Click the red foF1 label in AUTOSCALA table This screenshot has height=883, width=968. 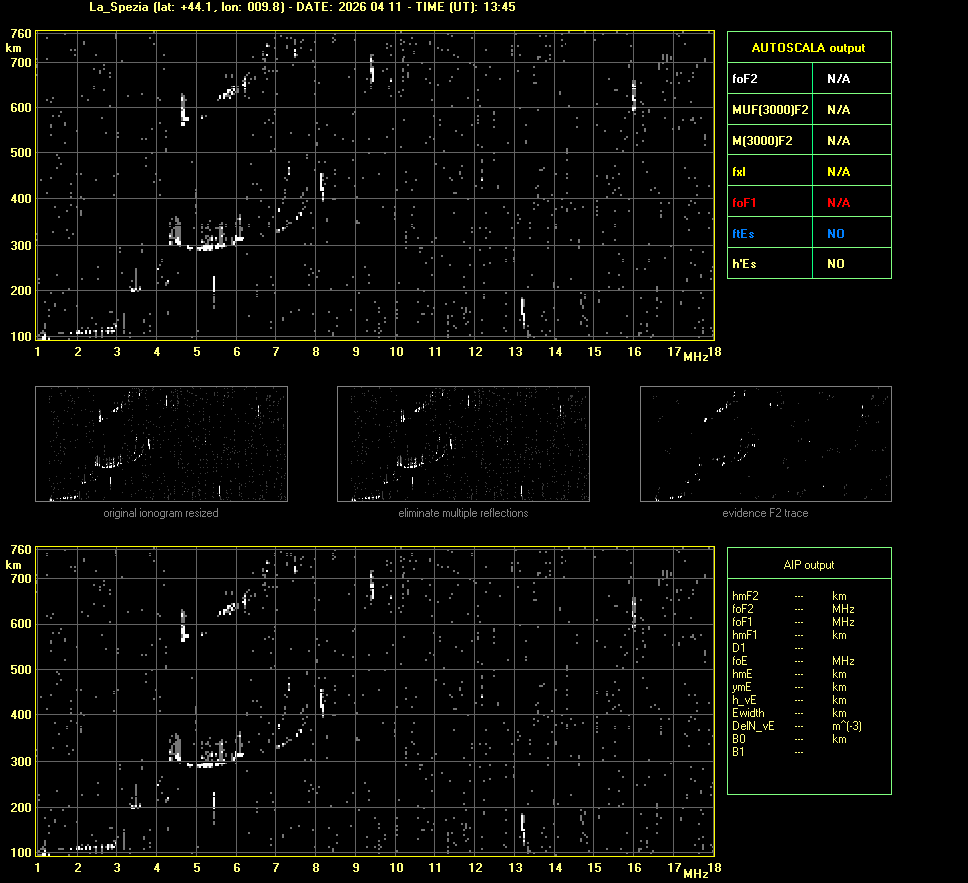[x=745, y=202]
